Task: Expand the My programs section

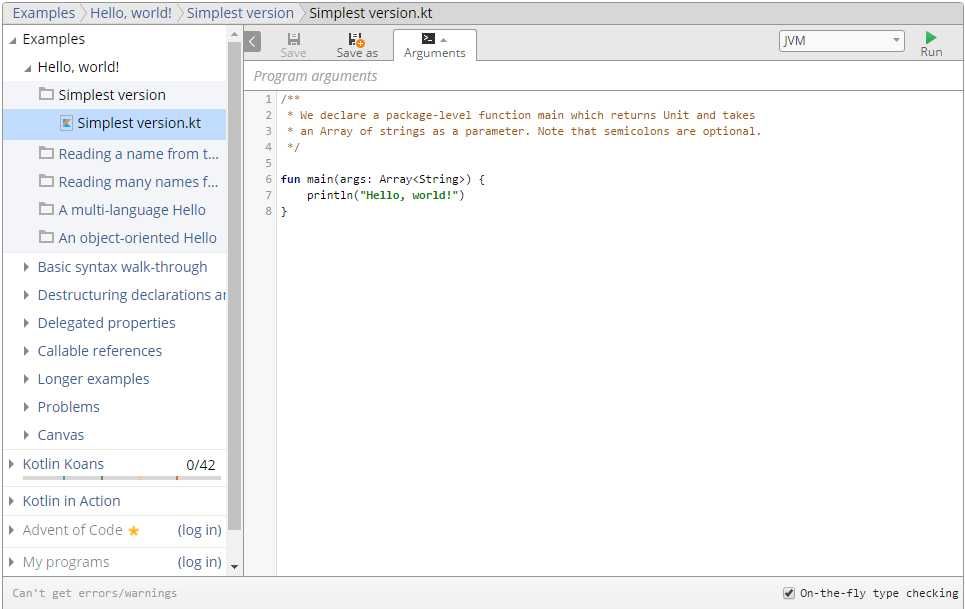Action: pyautogui.click(x=11, y=562)
